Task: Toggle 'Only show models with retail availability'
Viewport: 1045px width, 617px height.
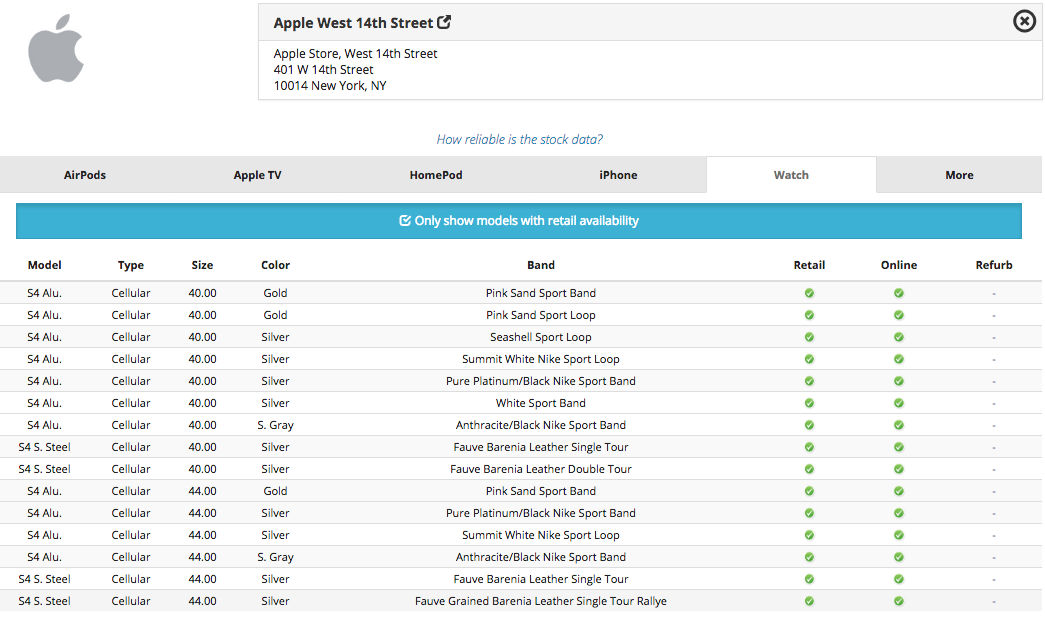Action: point(519,221)
